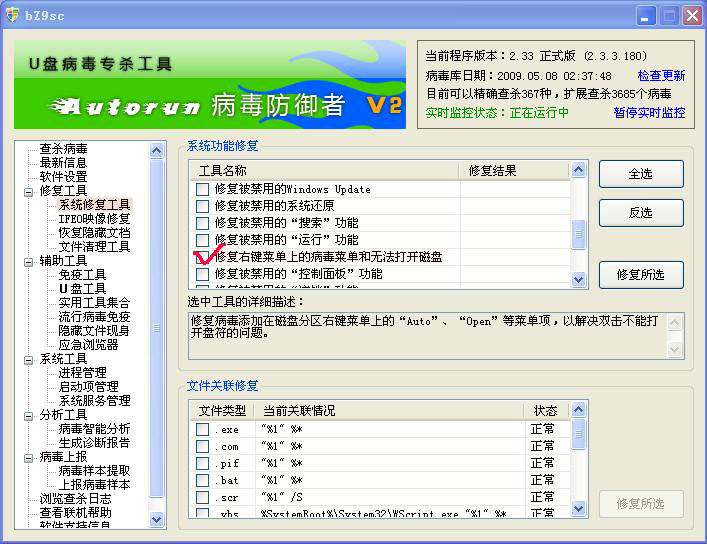Click the 状态 column header
707x544 pixels.
546,410
